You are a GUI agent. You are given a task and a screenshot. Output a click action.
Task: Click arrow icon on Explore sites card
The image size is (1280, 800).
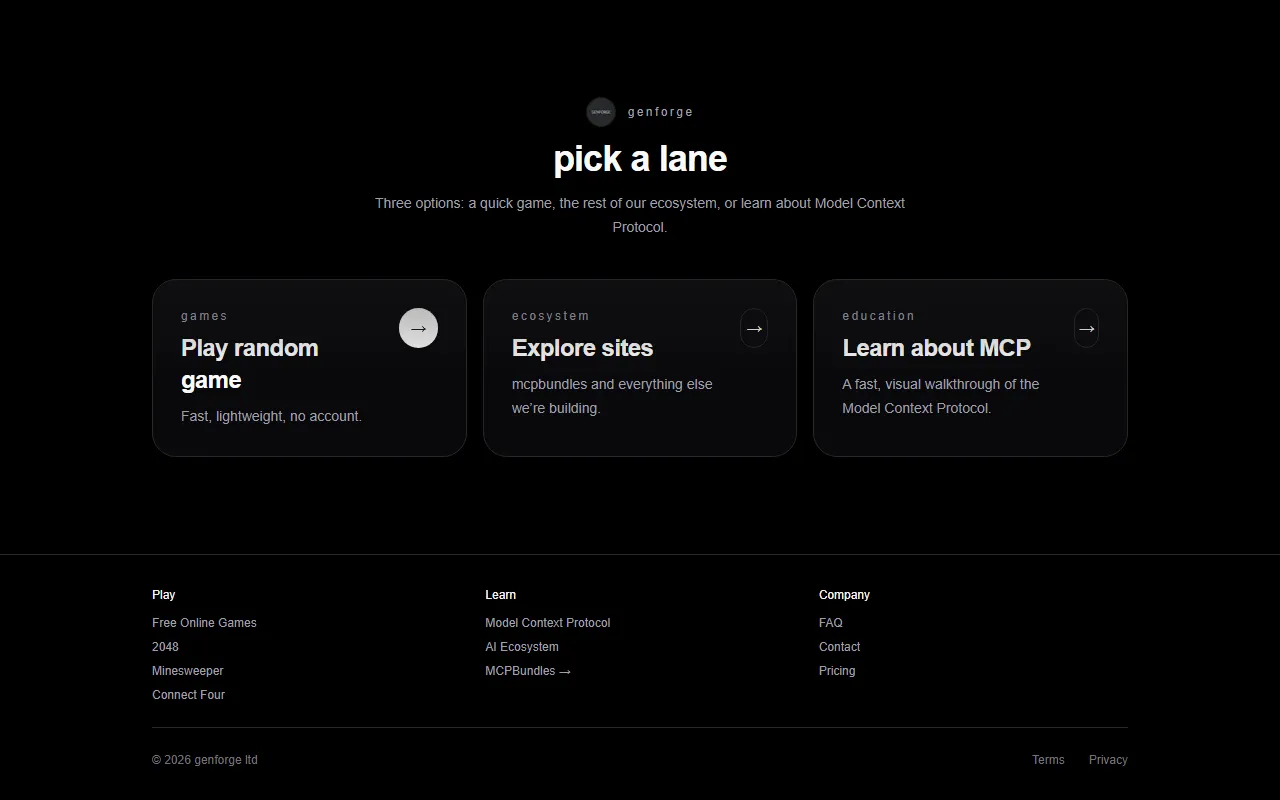754,328
